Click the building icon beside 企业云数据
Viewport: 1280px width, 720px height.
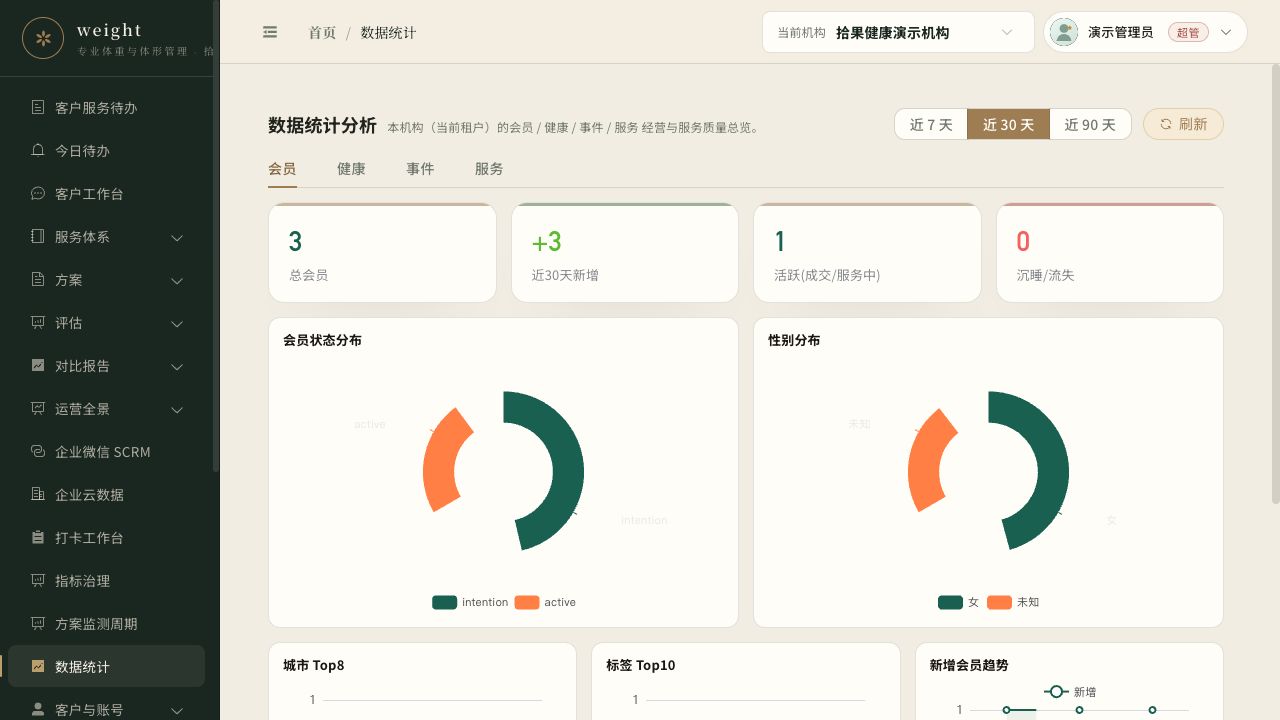(x=38, y=494)
